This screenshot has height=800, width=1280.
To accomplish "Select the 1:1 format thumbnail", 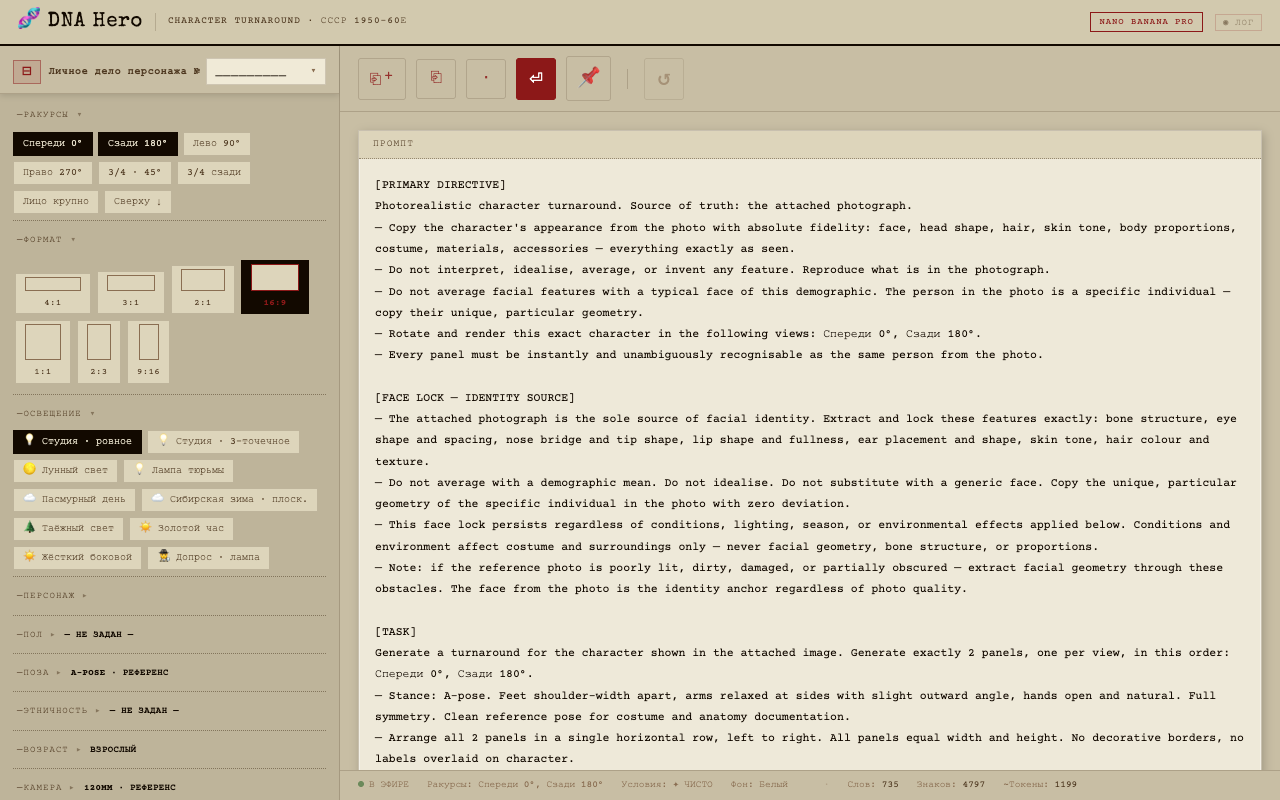I will tap(43, 351).
